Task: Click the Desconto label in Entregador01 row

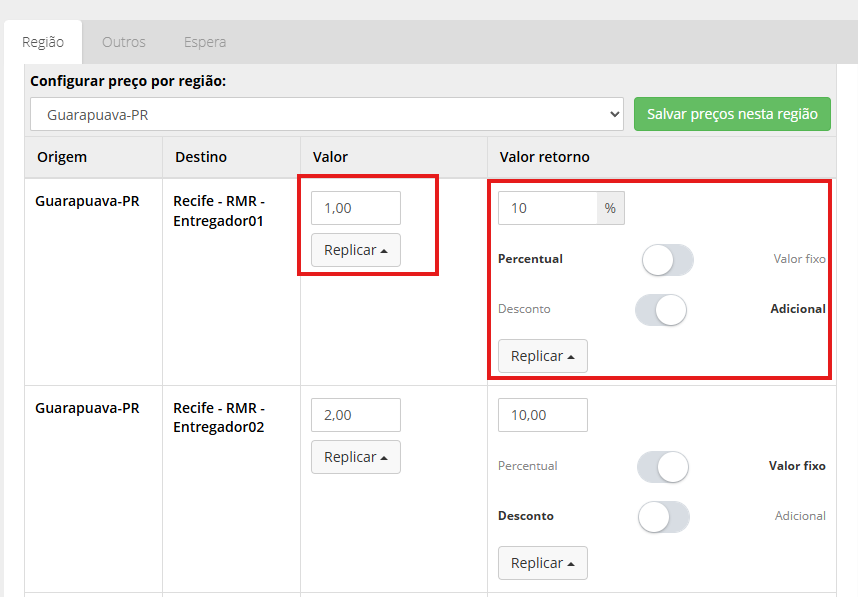Action: tap(524, 309)
